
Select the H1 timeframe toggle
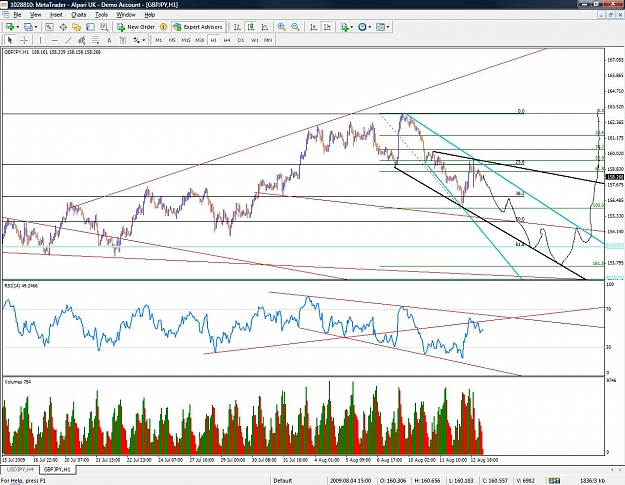(213, 40)
